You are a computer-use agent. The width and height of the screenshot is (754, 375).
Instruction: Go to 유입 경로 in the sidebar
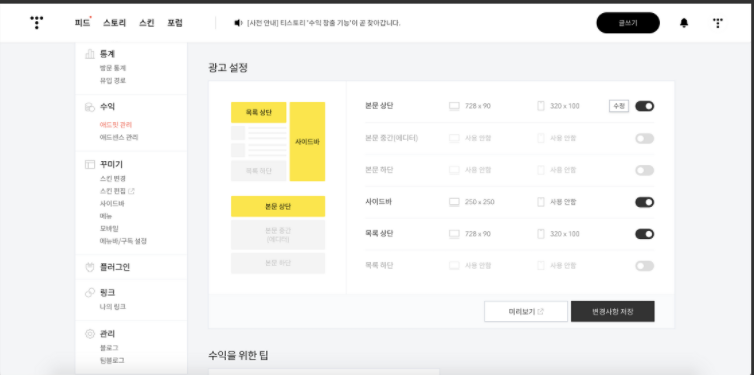(113, 81)
